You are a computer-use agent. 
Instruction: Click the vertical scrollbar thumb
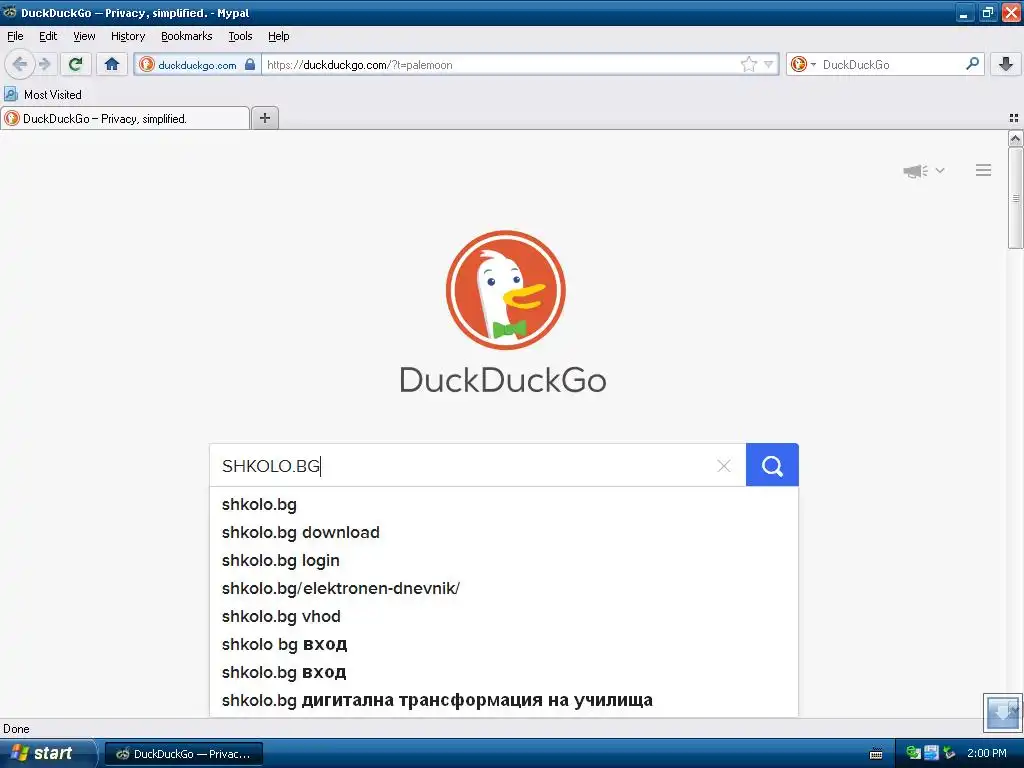[1015, 198]
